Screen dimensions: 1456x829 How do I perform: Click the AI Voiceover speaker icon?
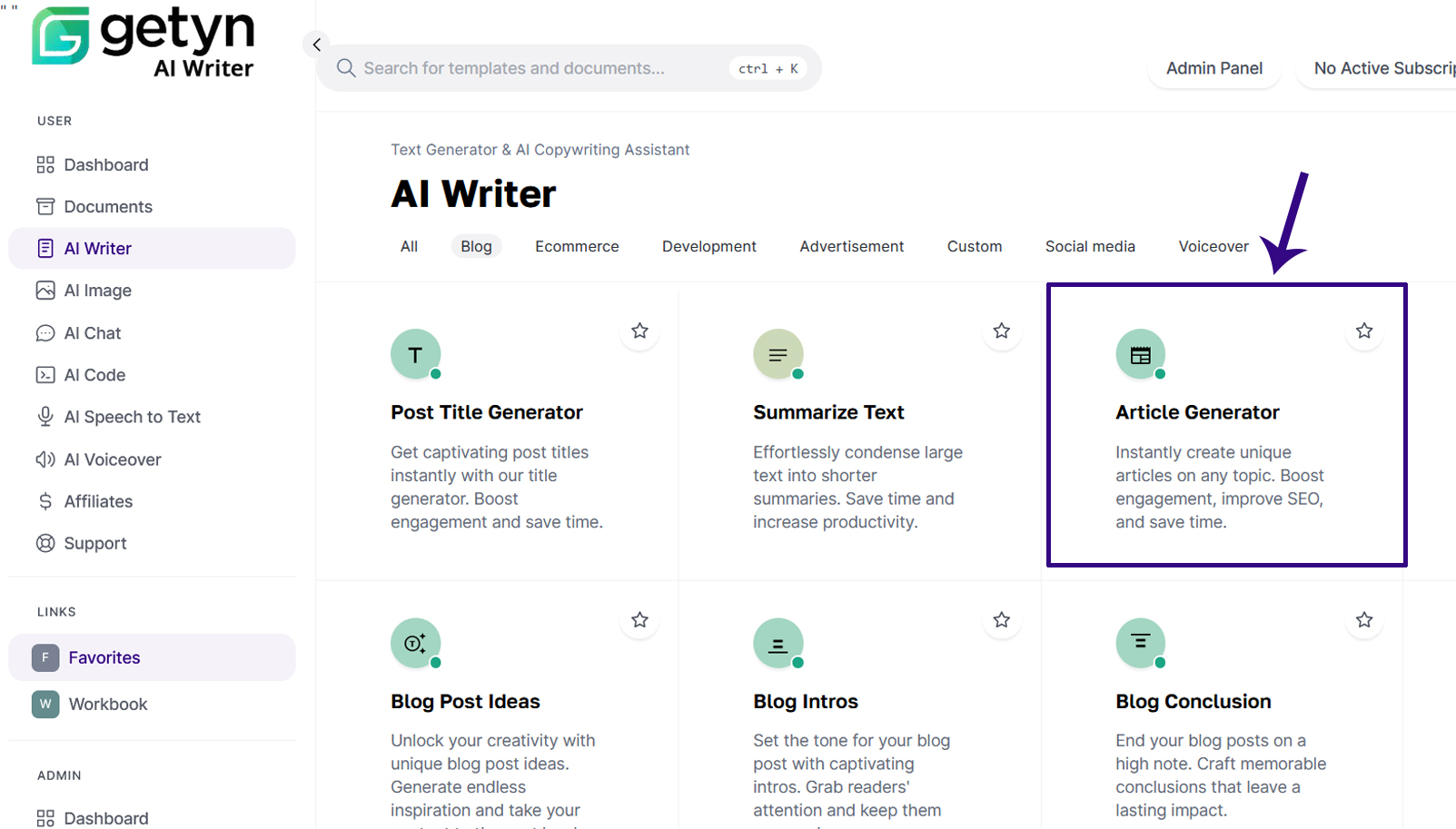(x=45, y=459)
